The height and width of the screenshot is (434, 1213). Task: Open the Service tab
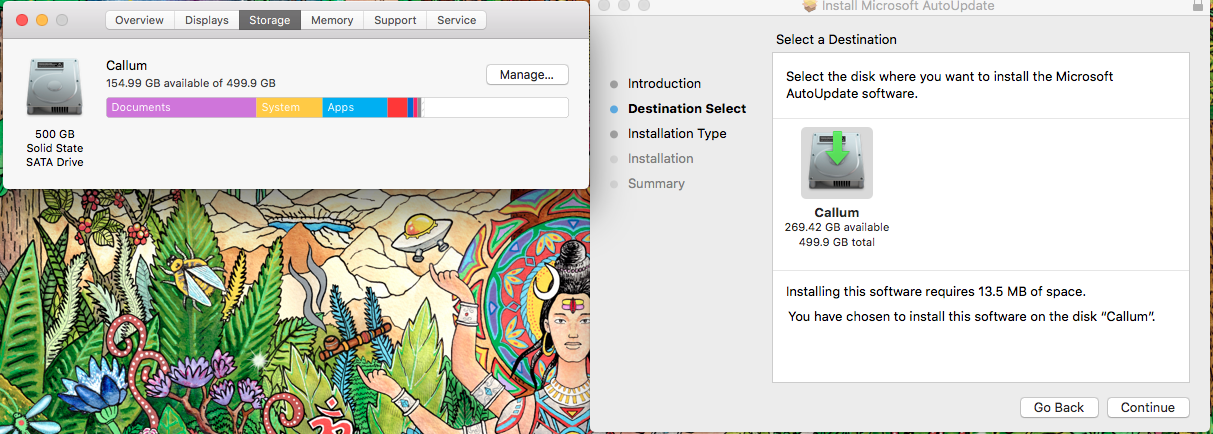457,20
